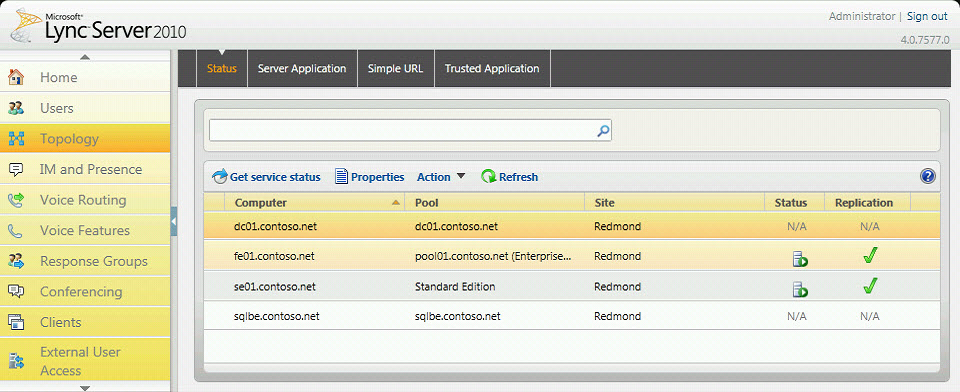Select the dc01.contoso.net computer row
960x392 pixels.
tap(572, 227)
